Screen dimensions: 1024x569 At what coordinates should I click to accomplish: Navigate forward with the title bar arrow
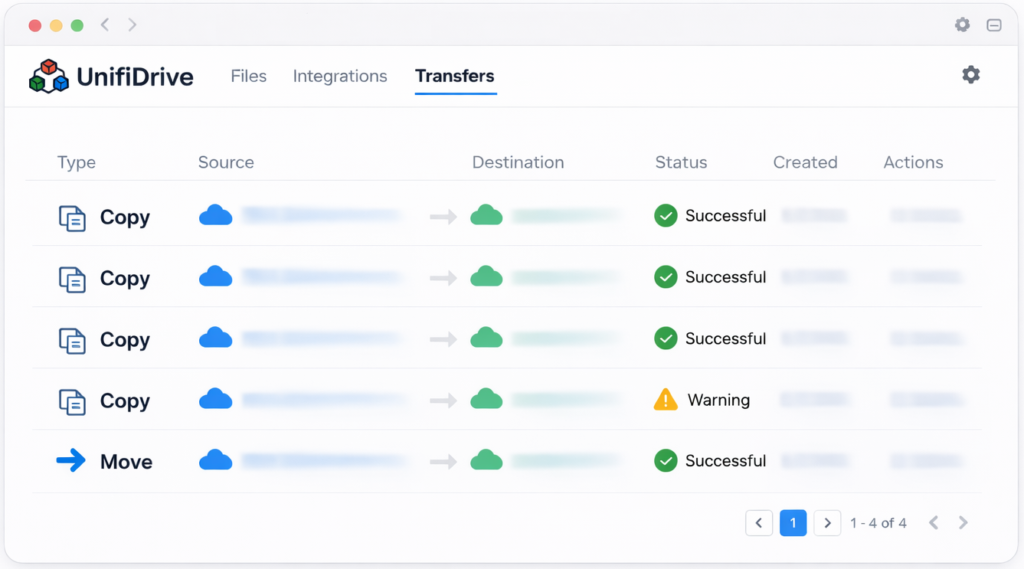(133, 25)
